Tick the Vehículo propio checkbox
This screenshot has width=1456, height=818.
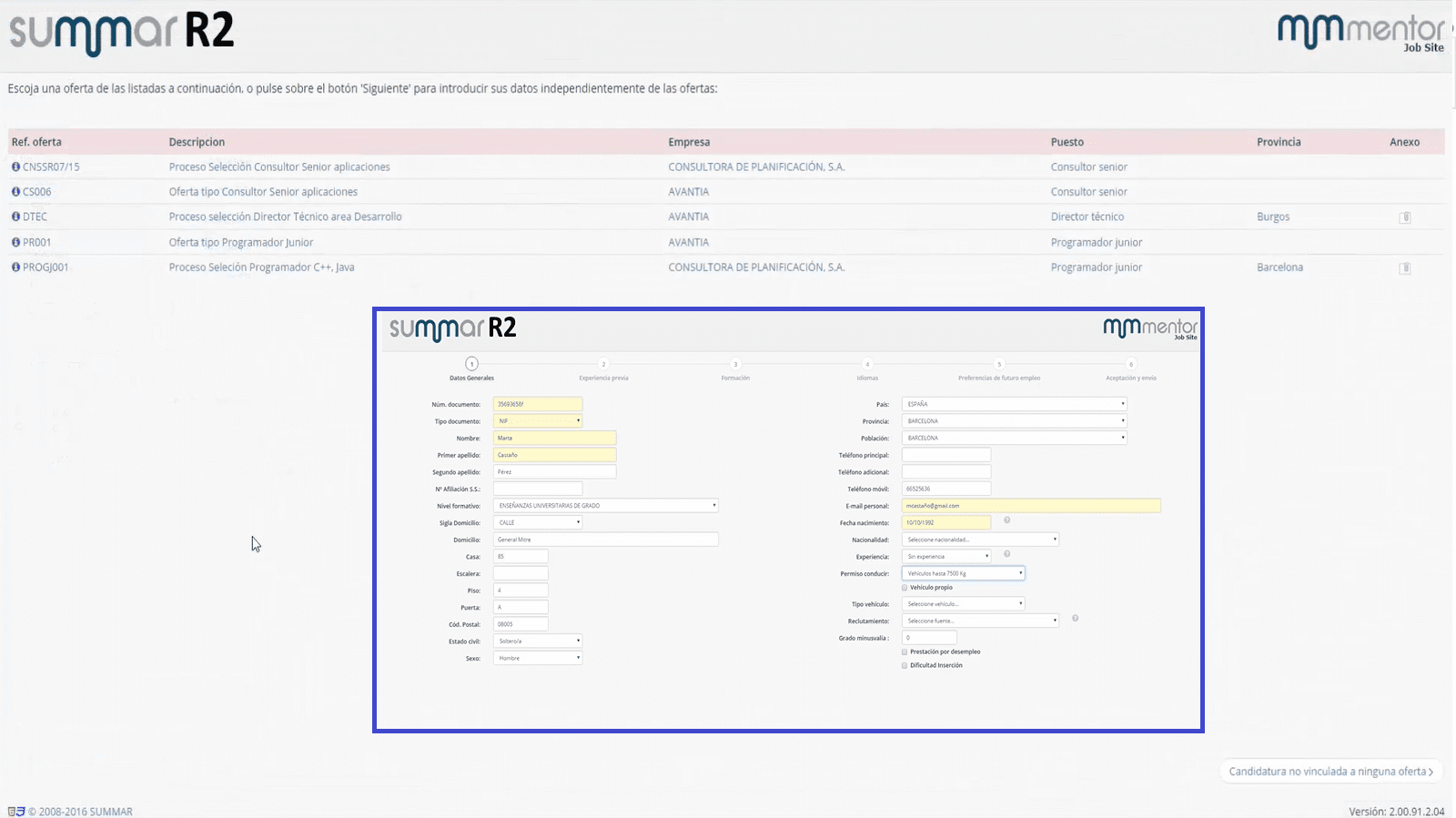(x=905, y=588)
